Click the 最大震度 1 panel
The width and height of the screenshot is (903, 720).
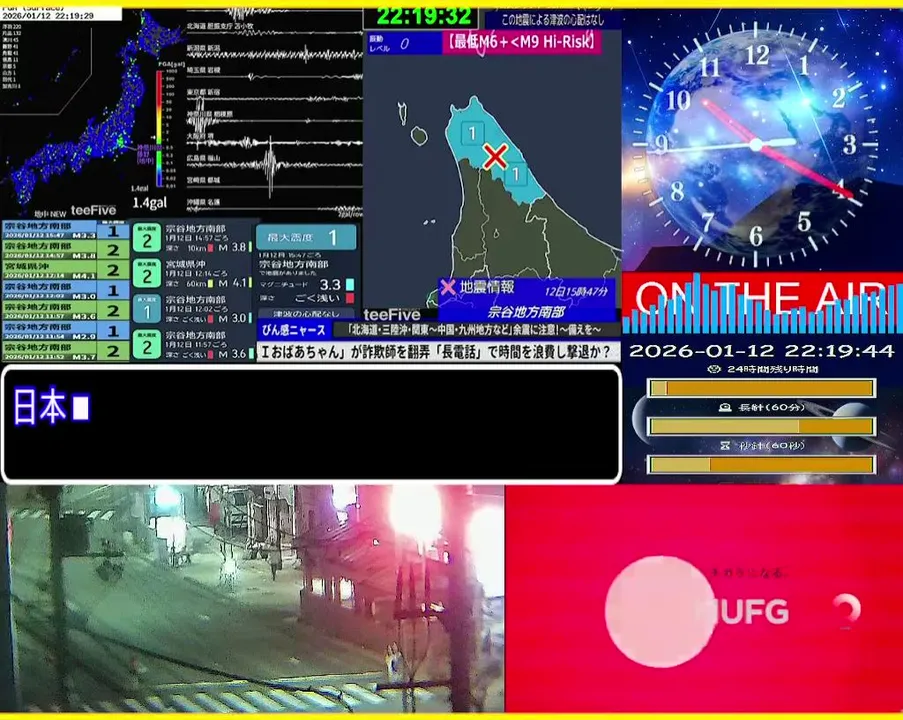[x=306, y=237]
